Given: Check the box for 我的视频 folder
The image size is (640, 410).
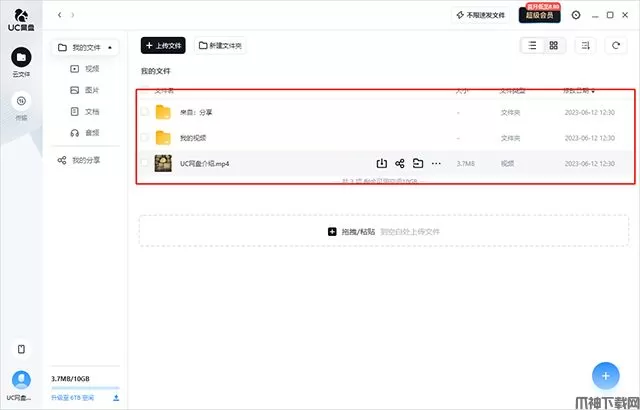Looking at the screenshot, I should click(x=144, y=137).
